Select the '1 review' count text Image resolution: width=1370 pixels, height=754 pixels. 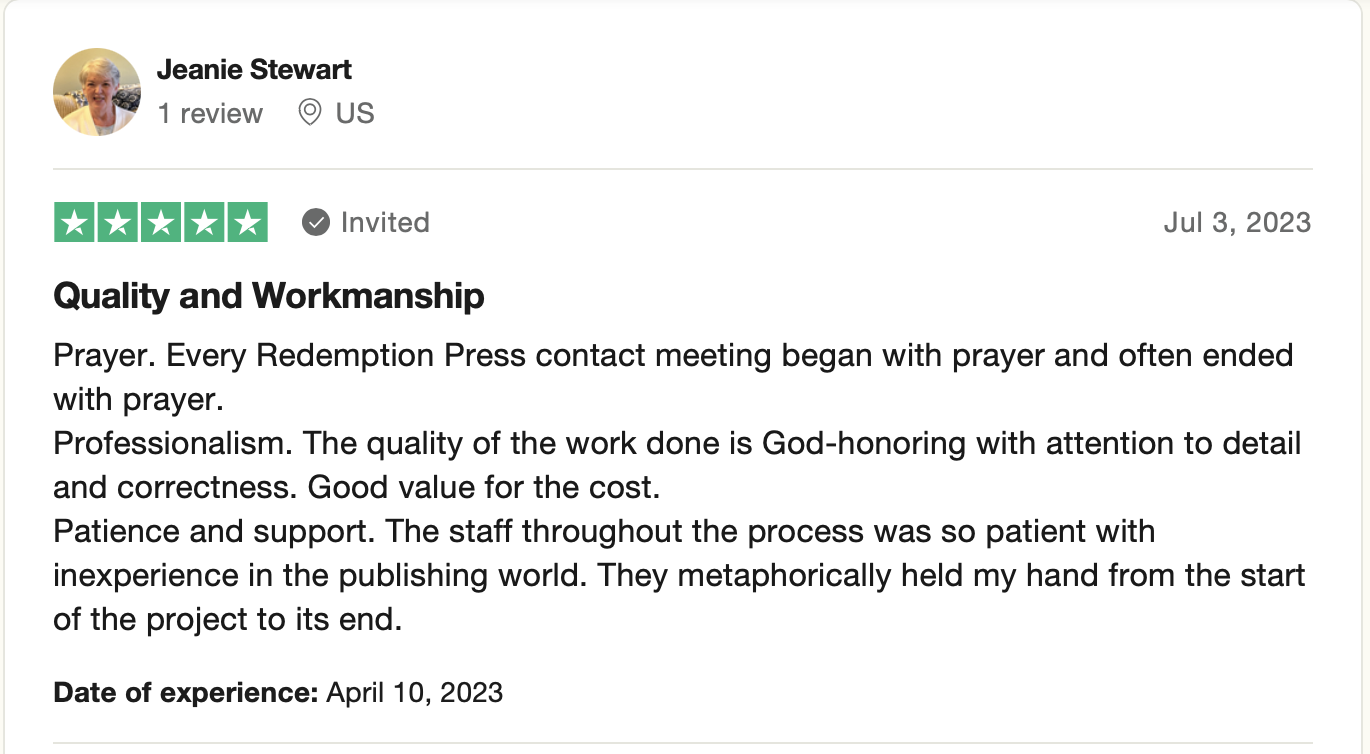tap(210, 114)
